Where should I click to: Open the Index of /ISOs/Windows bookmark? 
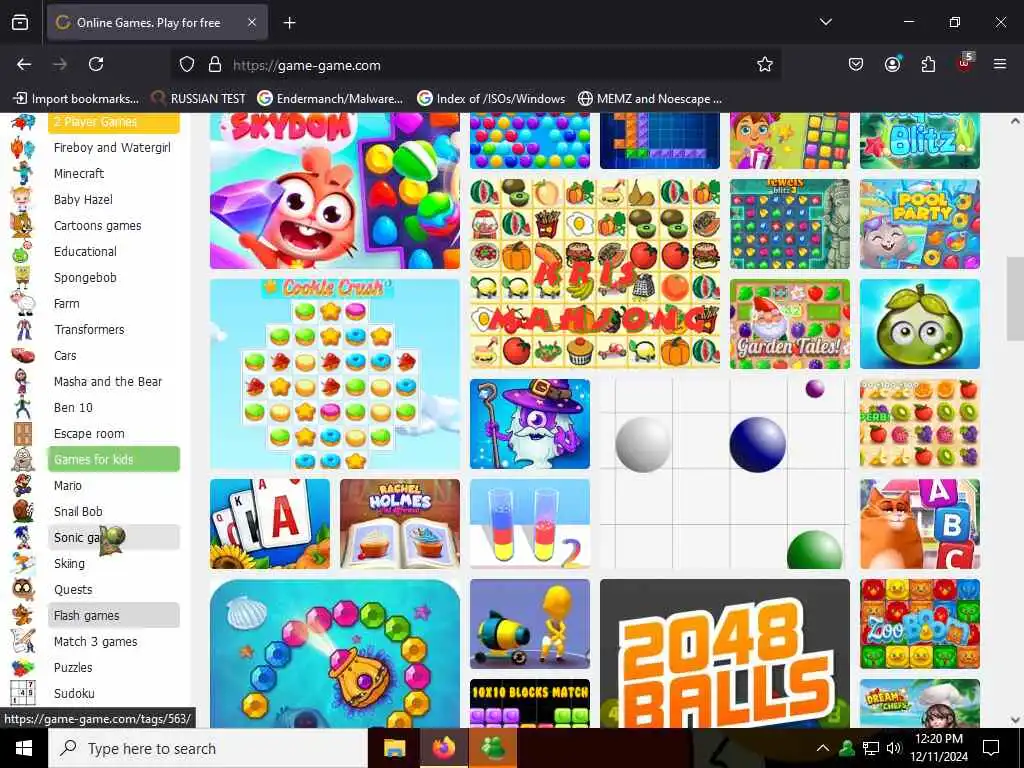click(x=491, y=99)
